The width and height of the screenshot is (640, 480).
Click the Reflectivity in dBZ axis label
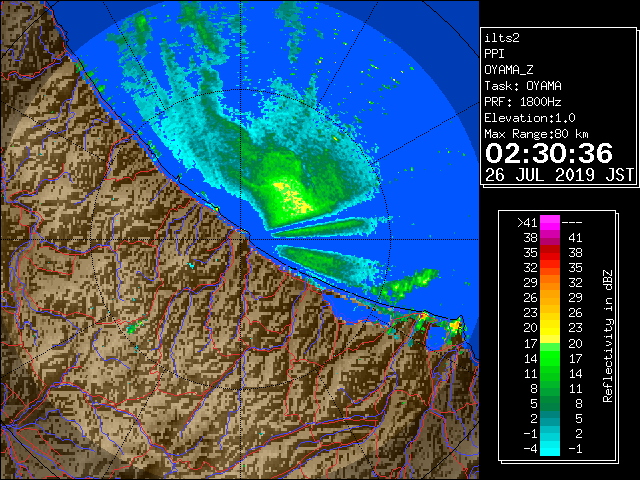pos(608,336)
